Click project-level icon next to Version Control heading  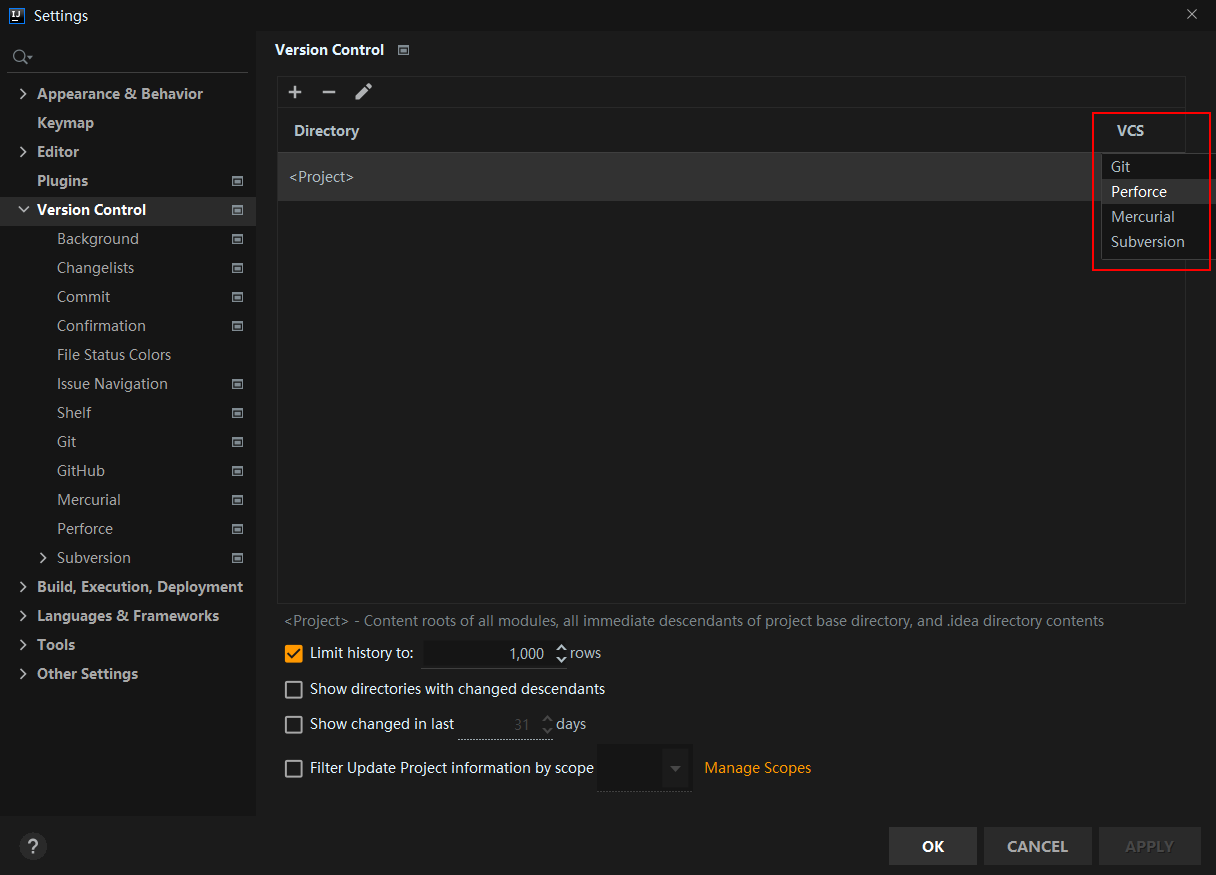[x=403, y=50]
